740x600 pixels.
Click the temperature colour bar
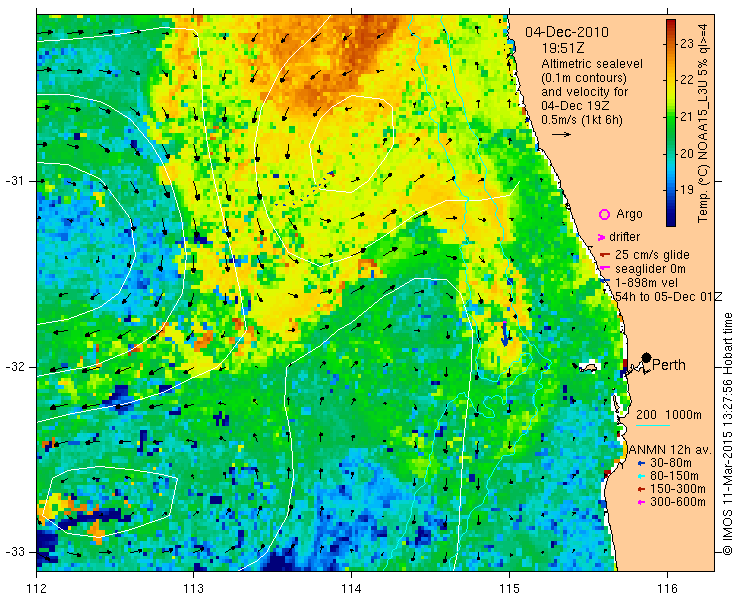(671, 123)
